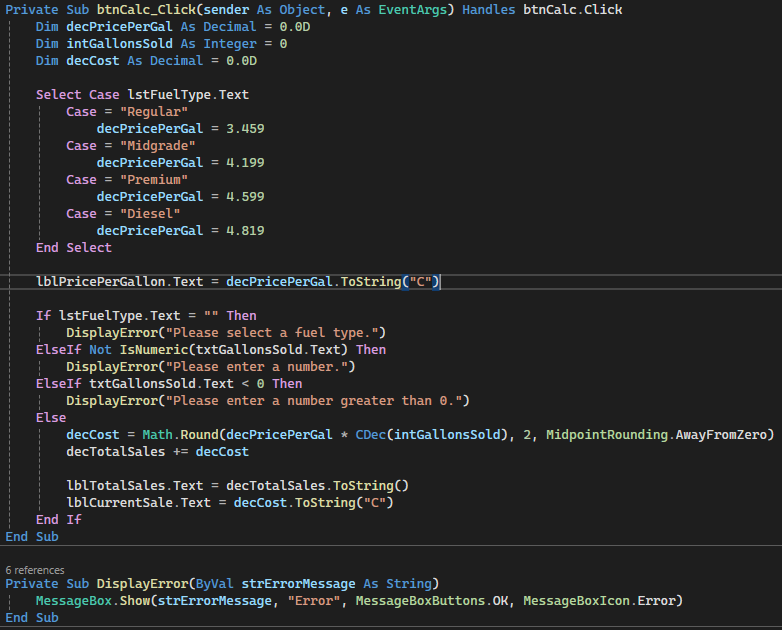
Task: Click 'End Sub' after End If
Action: click(x=32, y=537)
